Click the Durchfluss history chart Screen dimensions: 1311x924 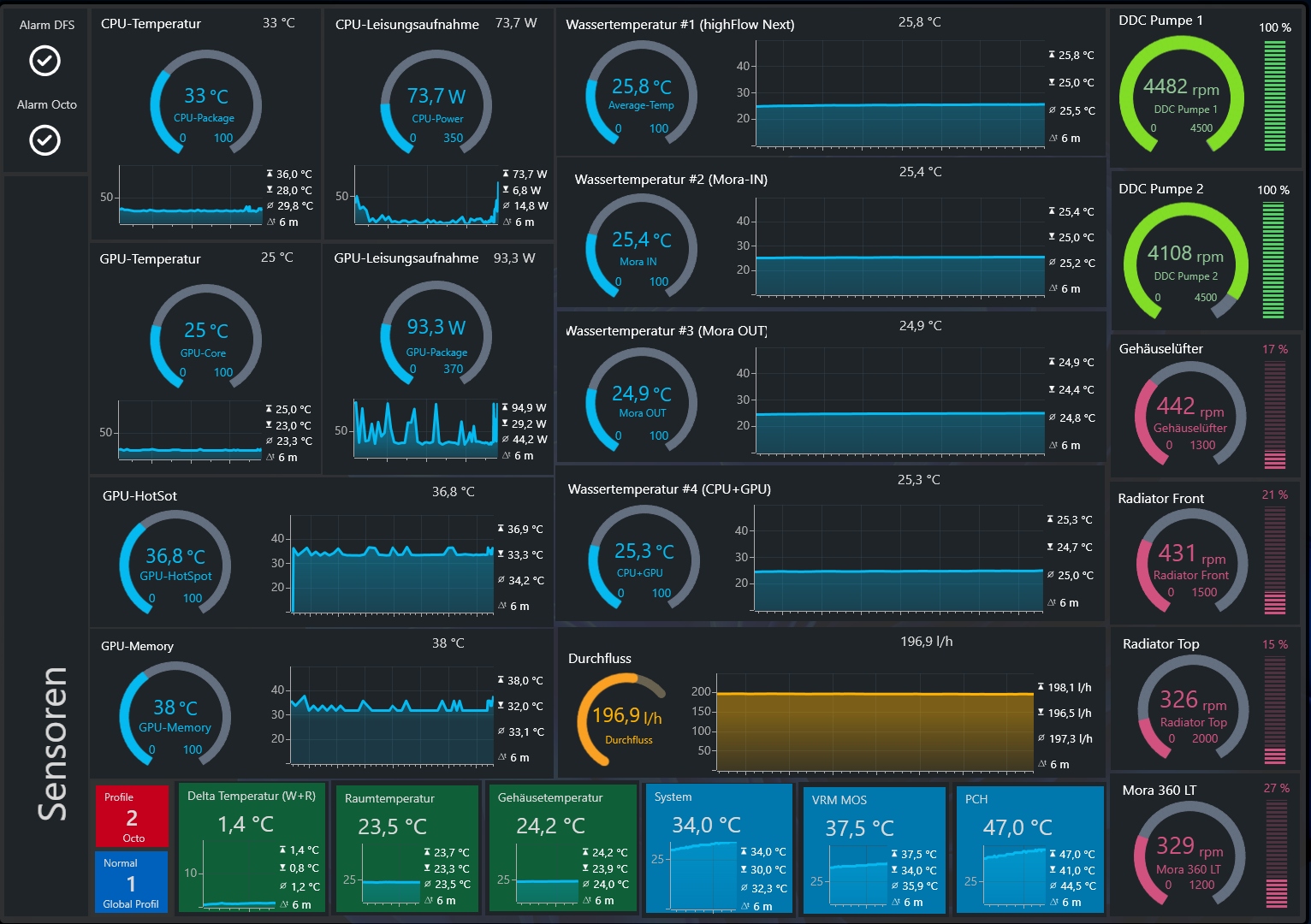pos(874,722)
